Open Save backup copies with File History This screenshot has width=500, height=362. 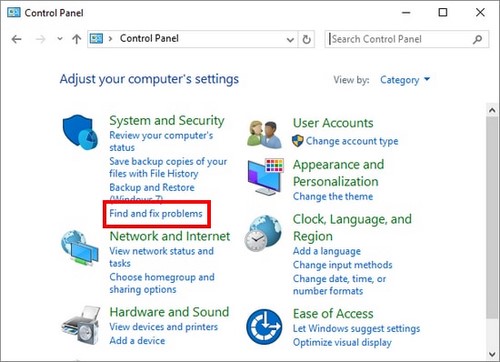pyautogui.click(x=168, y=167)
